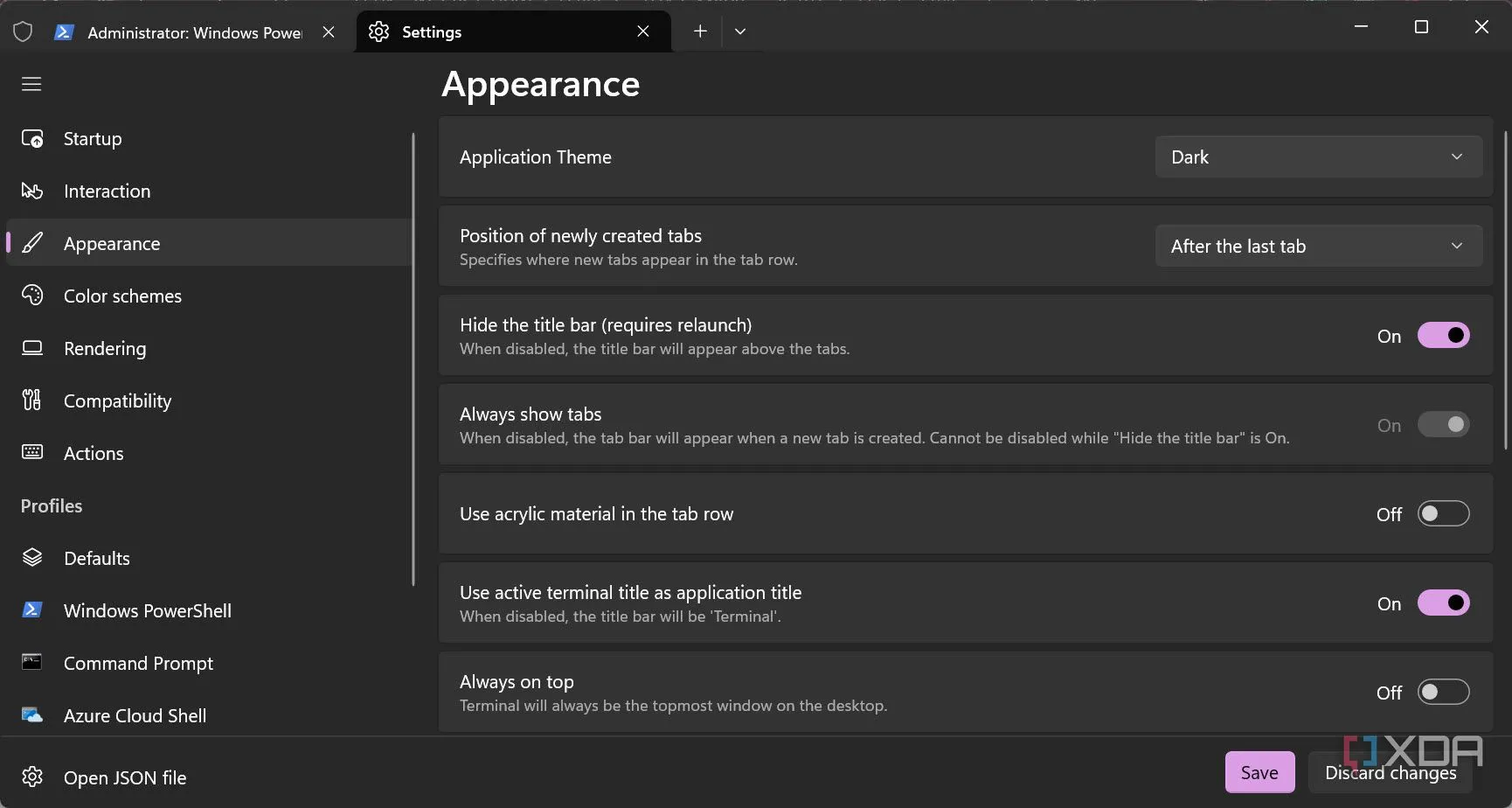Click the Azure Cloud Shell icon

pos(32,715)
